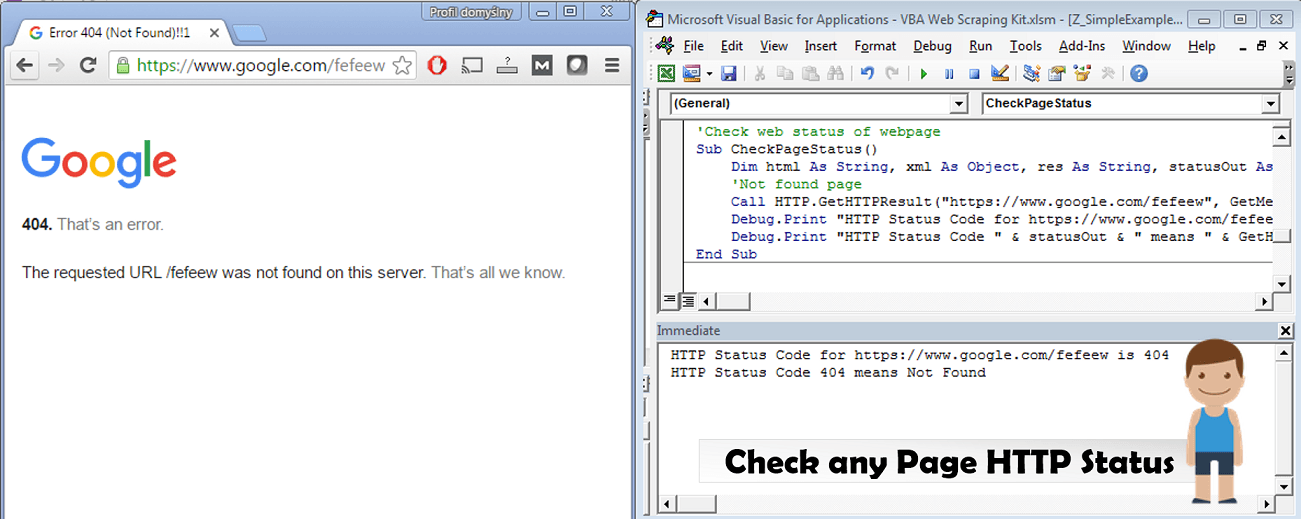Screen dimensions: 1301x519
Task: Open the Help menu in VBA editor
Action: click(x=1202, y=46)
